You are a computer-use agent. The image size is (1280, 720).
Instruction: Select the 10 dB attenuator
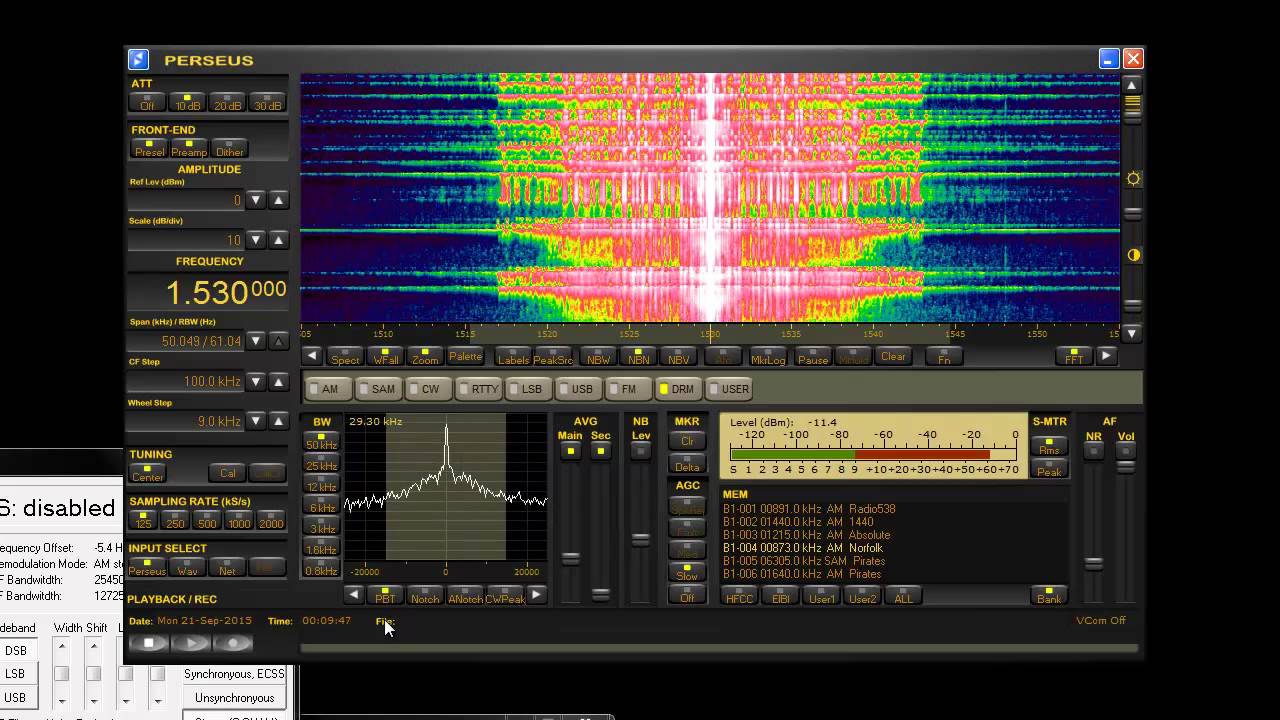[x=187, y=102]
